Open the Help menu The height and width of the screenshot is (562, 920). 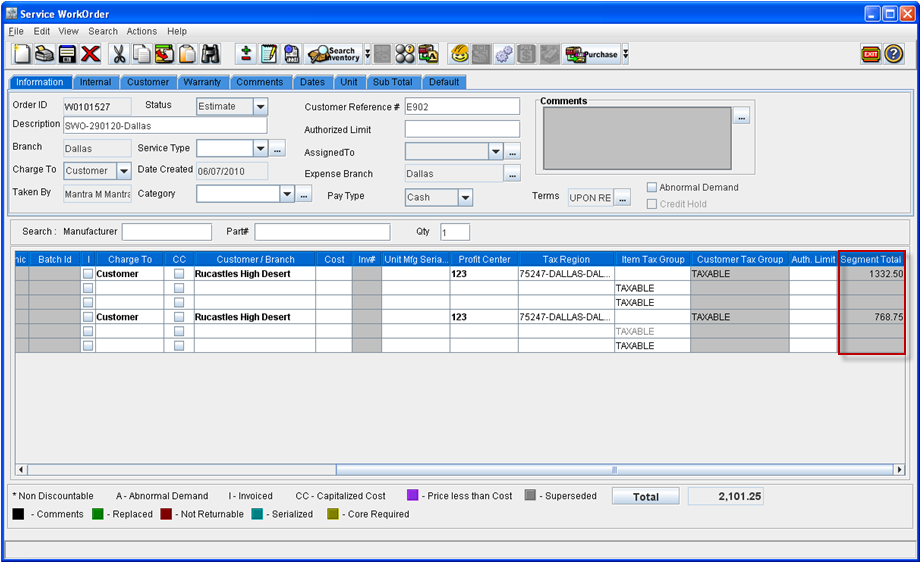177,31
